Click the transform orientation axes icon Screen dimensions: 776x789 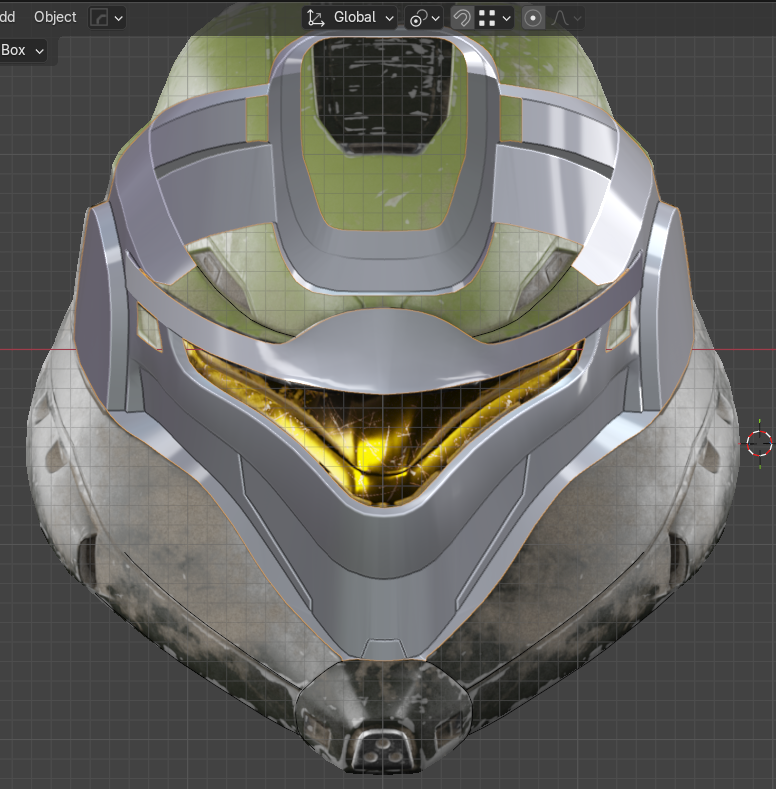(316, 18)
